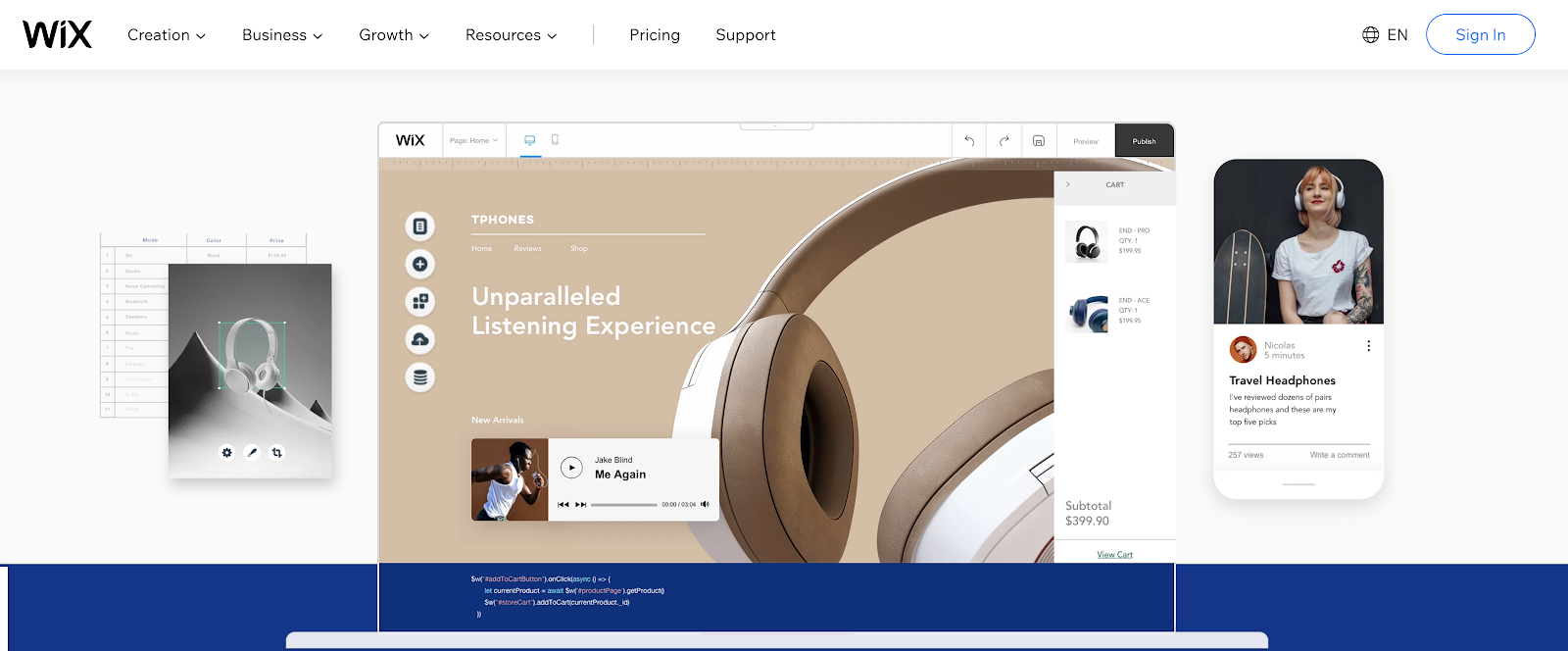Select the Reviews nav link
The width and height of the screenshot is (1568, 651).
coord(528,249)
